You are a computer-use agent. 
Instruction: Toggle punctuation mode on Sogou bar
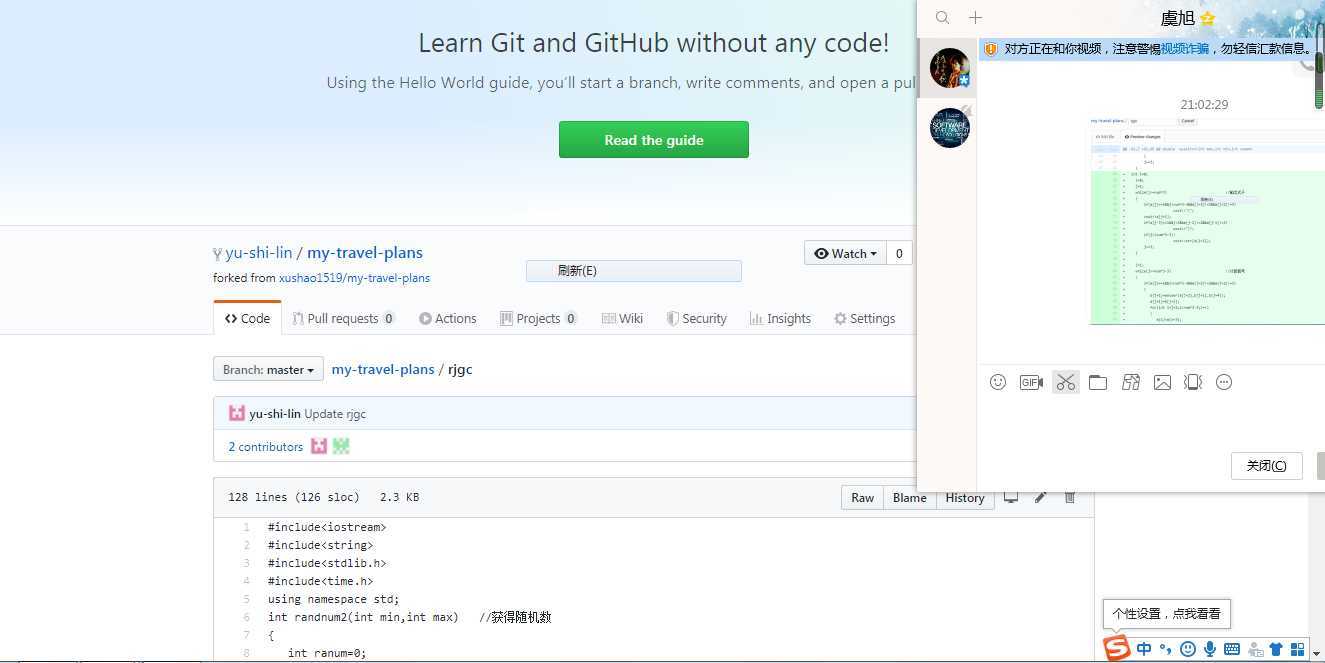click(x=1166, y=649)
